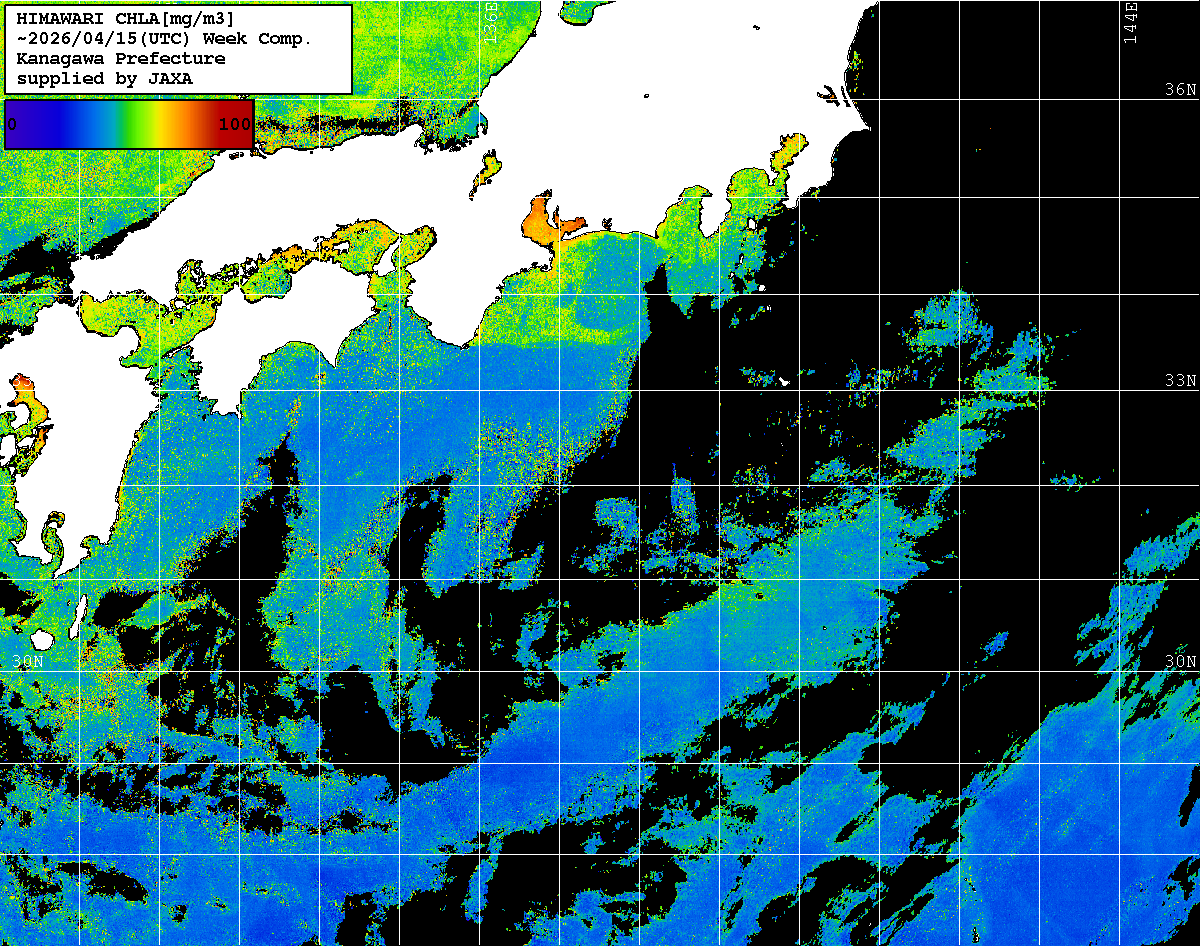
Task: Click the orange bay on the far left coast
Action: pyautogui.click(x=27, y=412)
